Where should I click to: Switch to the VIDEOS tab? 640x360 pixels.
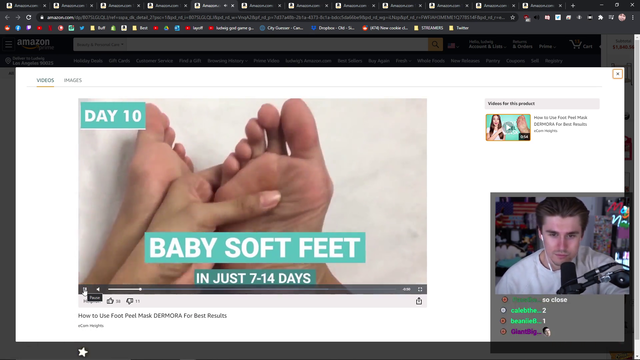point(45,80)
